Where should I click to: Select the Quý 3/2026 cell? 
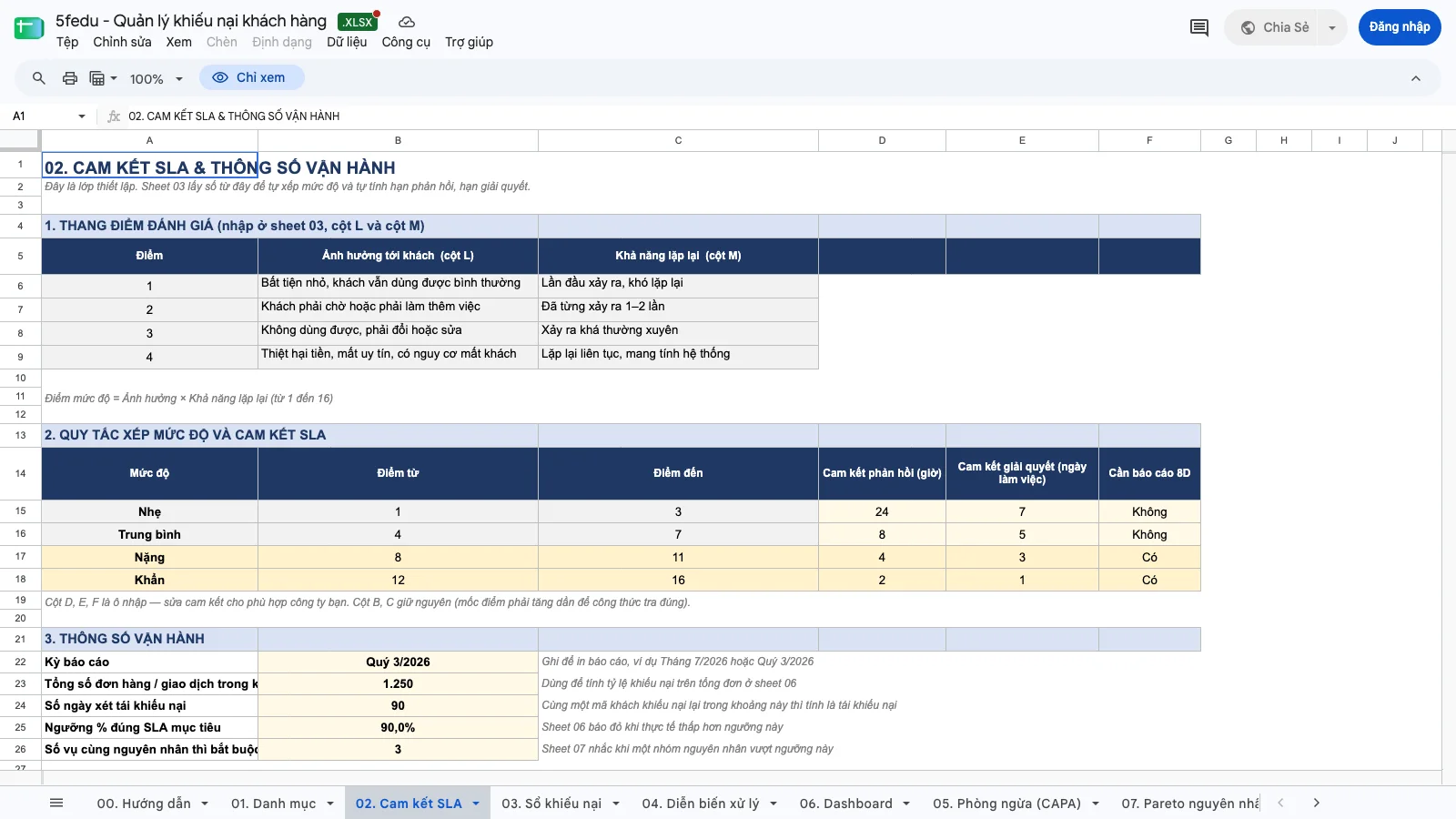[398, 662]
